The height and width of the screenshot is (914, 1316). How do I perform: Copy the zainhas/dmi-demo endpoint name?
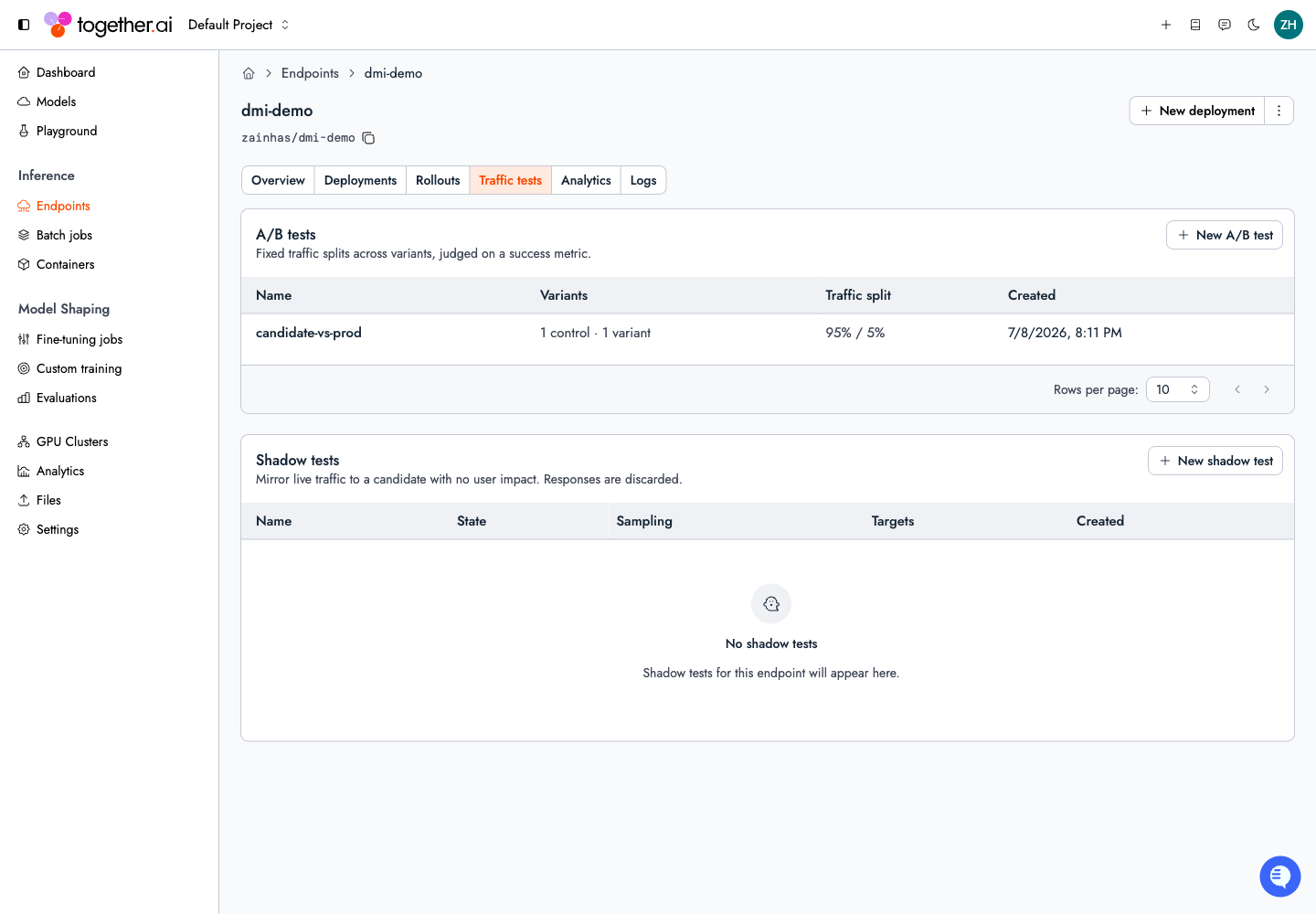pyautogui.click(x=368, y=138)
